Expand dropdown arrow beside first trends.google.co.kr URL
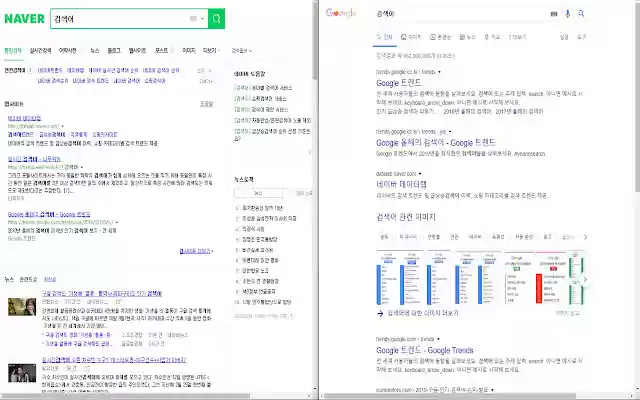 [439, 72]
